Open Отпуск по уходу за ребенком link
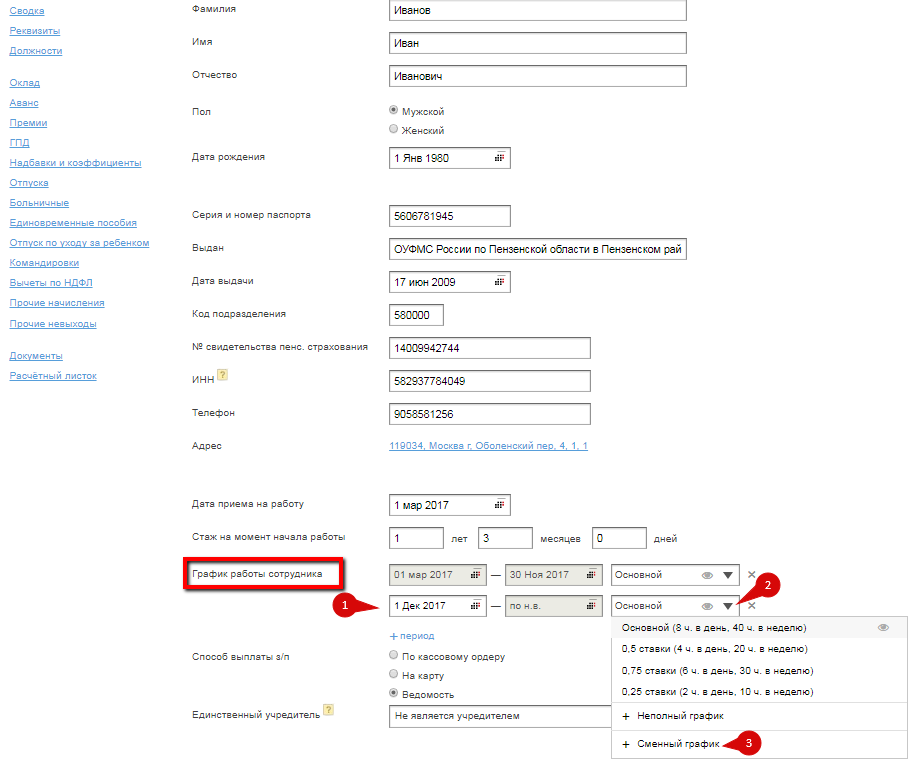The image size is (924, 768). click(x=79, y=243)
